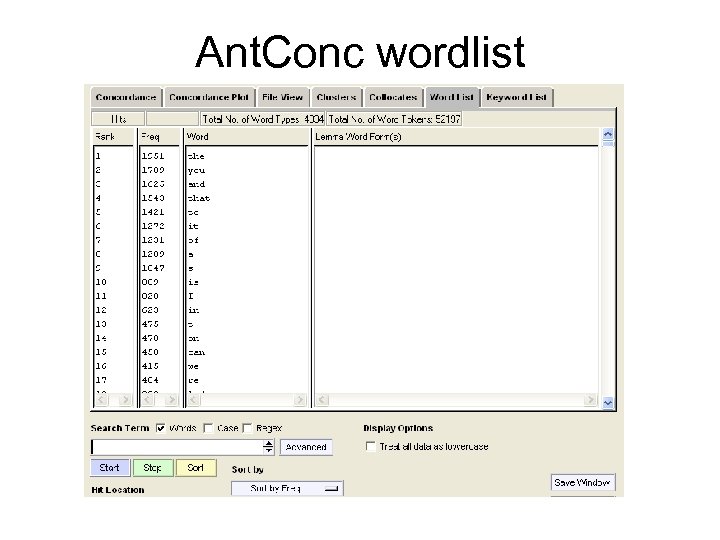Select the word 'is' in the list
This screenshot has width=720, height=540.
193,282
